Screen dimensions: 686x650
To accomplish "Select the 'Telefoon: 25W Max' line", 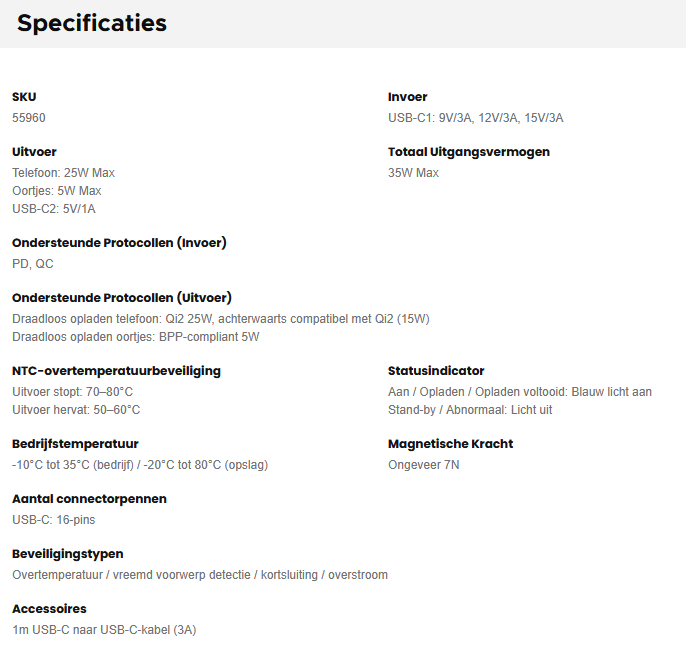I will point(64,173).
